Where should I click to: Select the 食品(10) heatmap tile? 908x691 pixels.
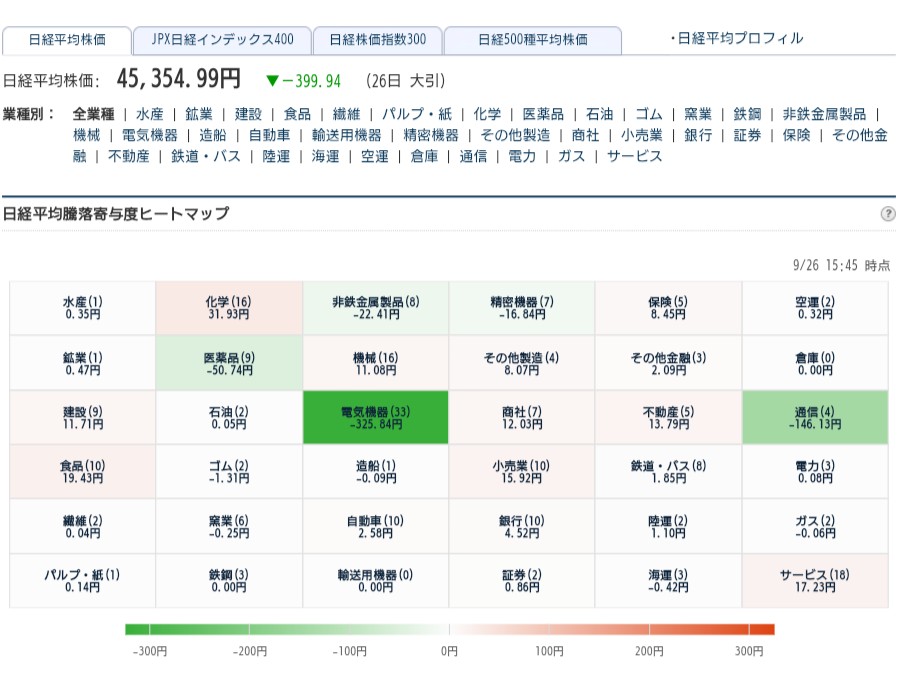click(82, 472)
